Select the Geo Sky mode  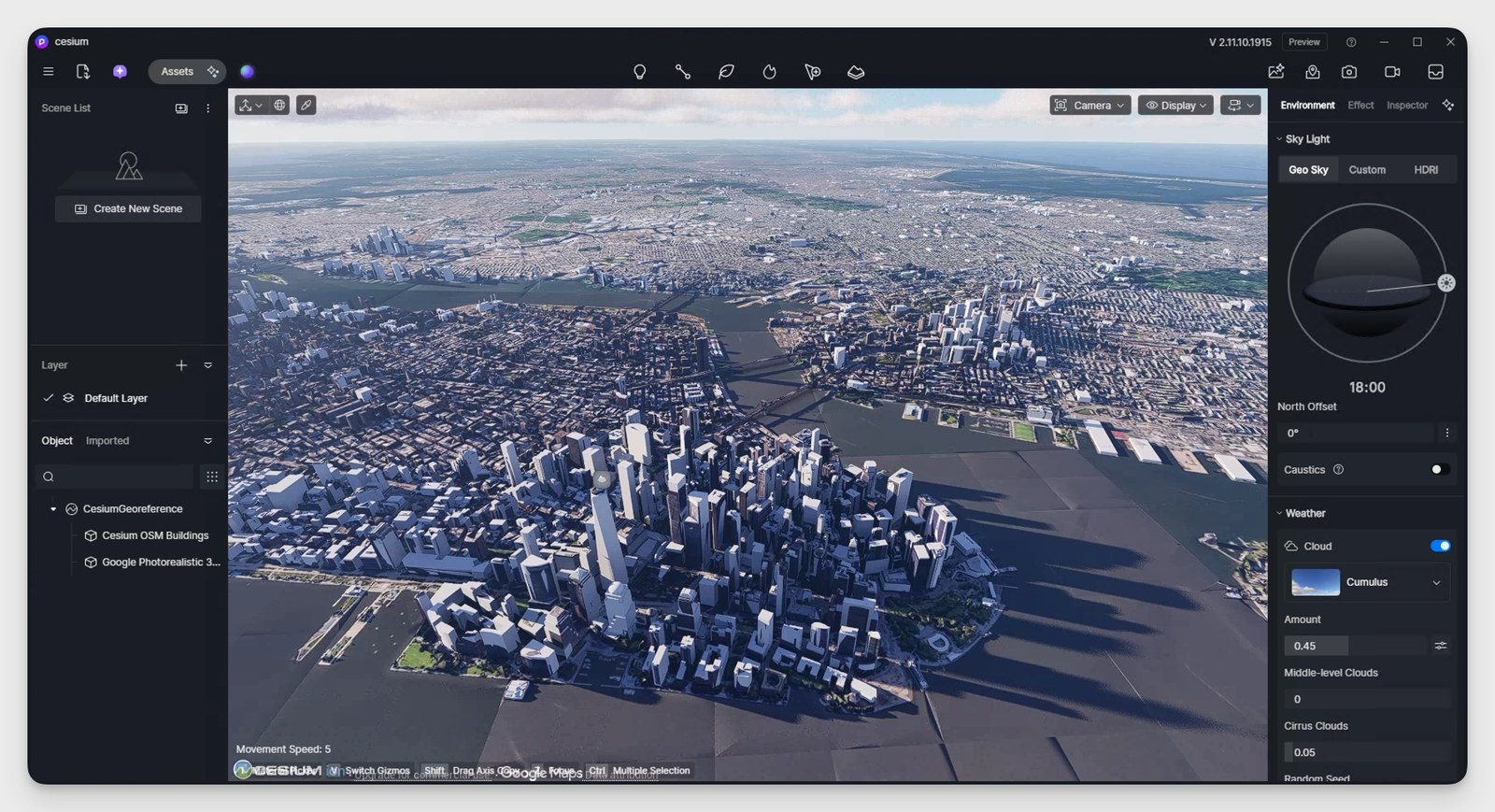pyautogui.click(x=1308, y=170)
